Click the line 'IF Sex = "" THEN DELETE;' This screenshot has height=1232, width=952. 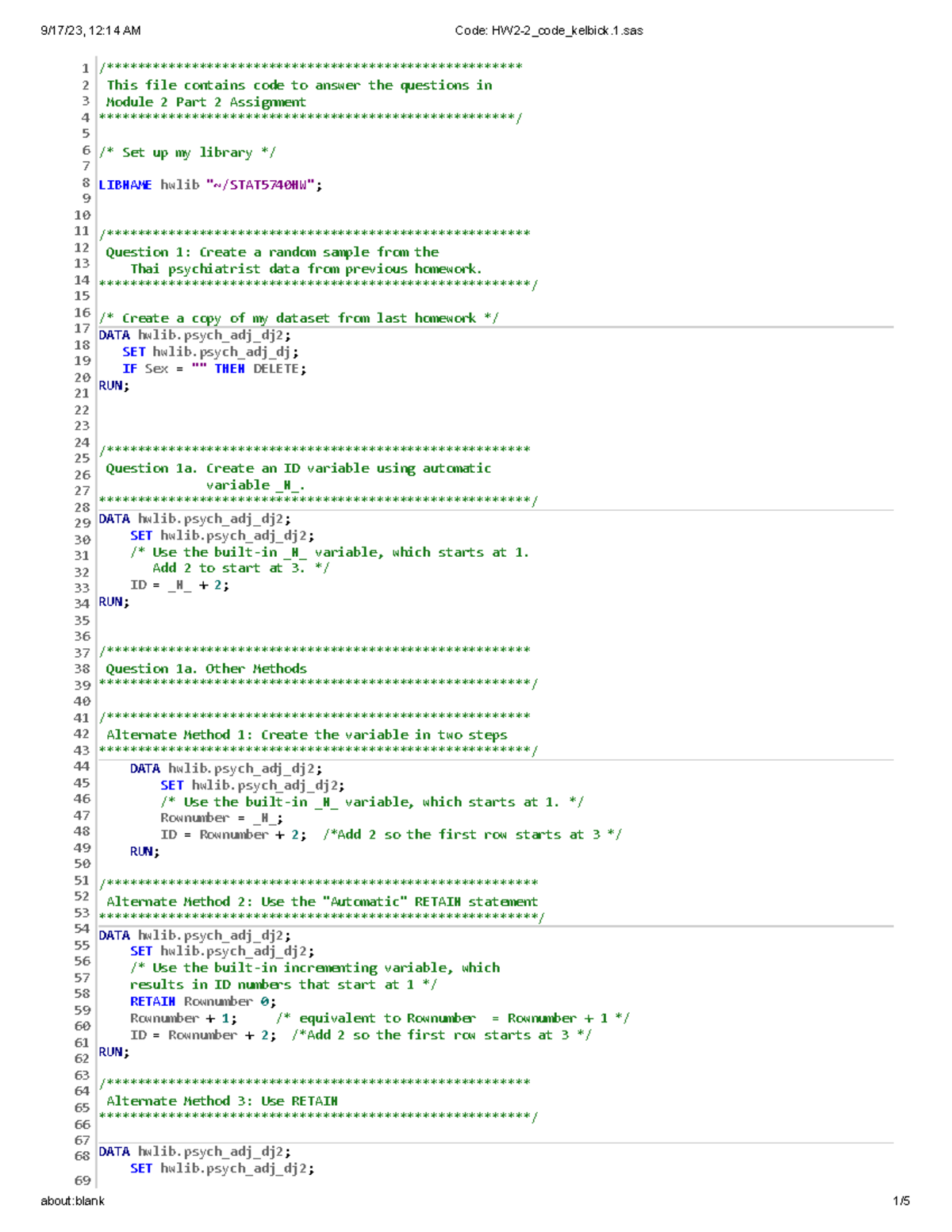tap(214, 368)
